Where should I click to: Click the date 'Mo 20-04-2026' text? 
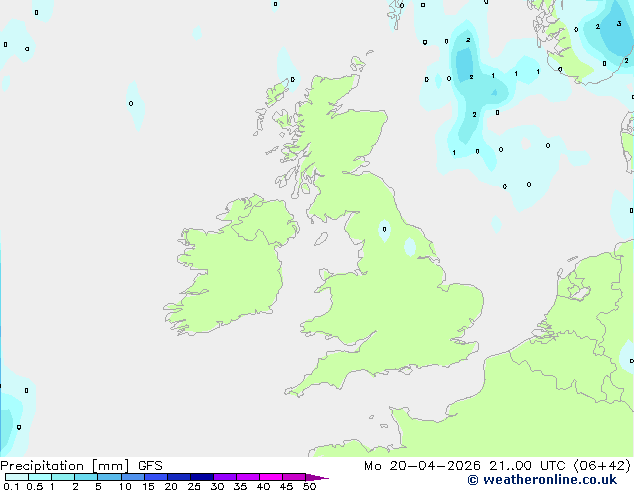422,466
